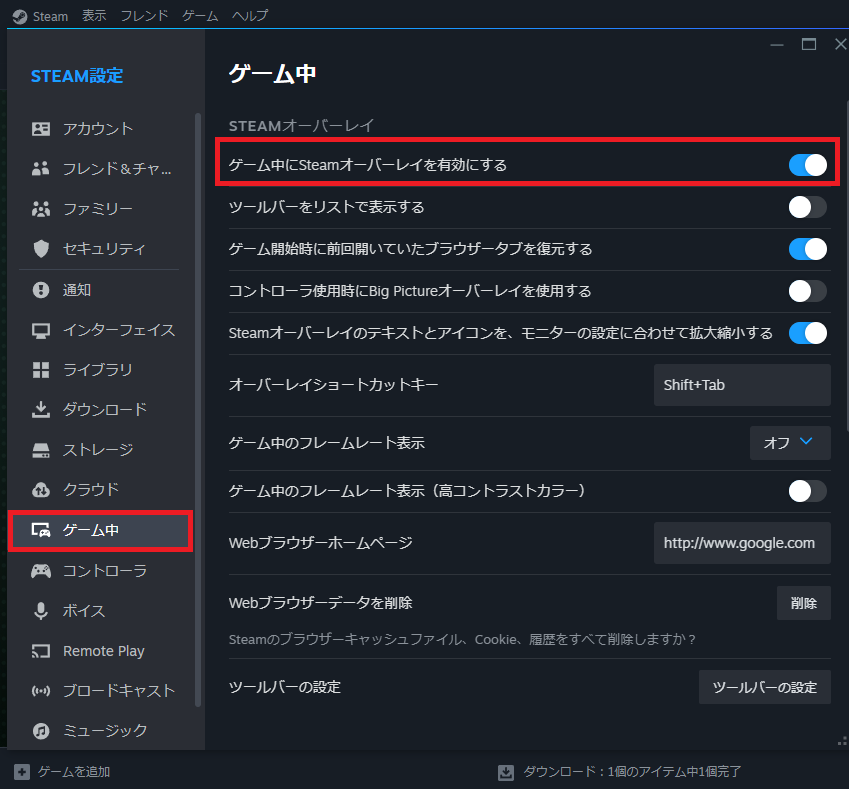Expand ゲーム中のフレームレート表示 dropdown

pos(790,442)
